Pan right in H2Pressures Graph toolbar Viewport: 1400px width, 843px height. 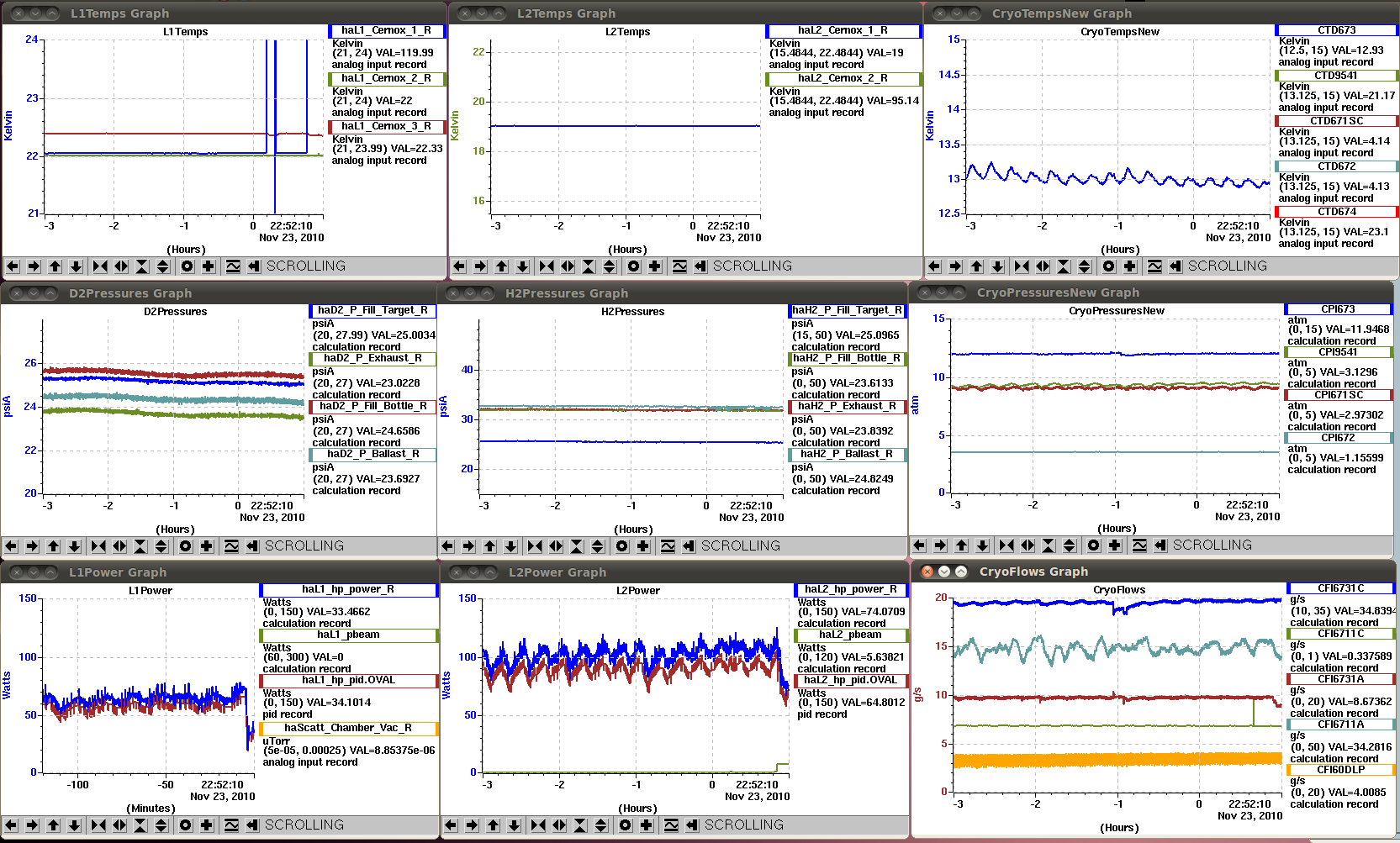click(x=468, y=546)
